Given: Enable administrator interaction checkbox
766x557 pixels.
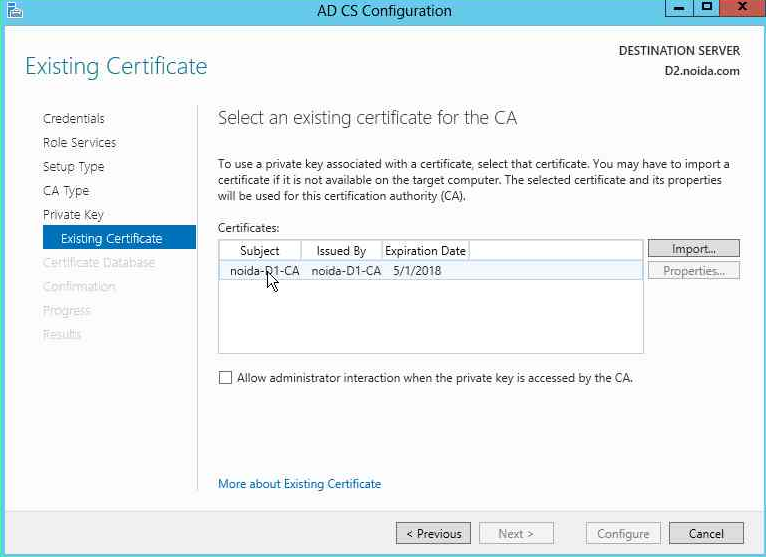Looking at the screenshot, I should point(225,378).
